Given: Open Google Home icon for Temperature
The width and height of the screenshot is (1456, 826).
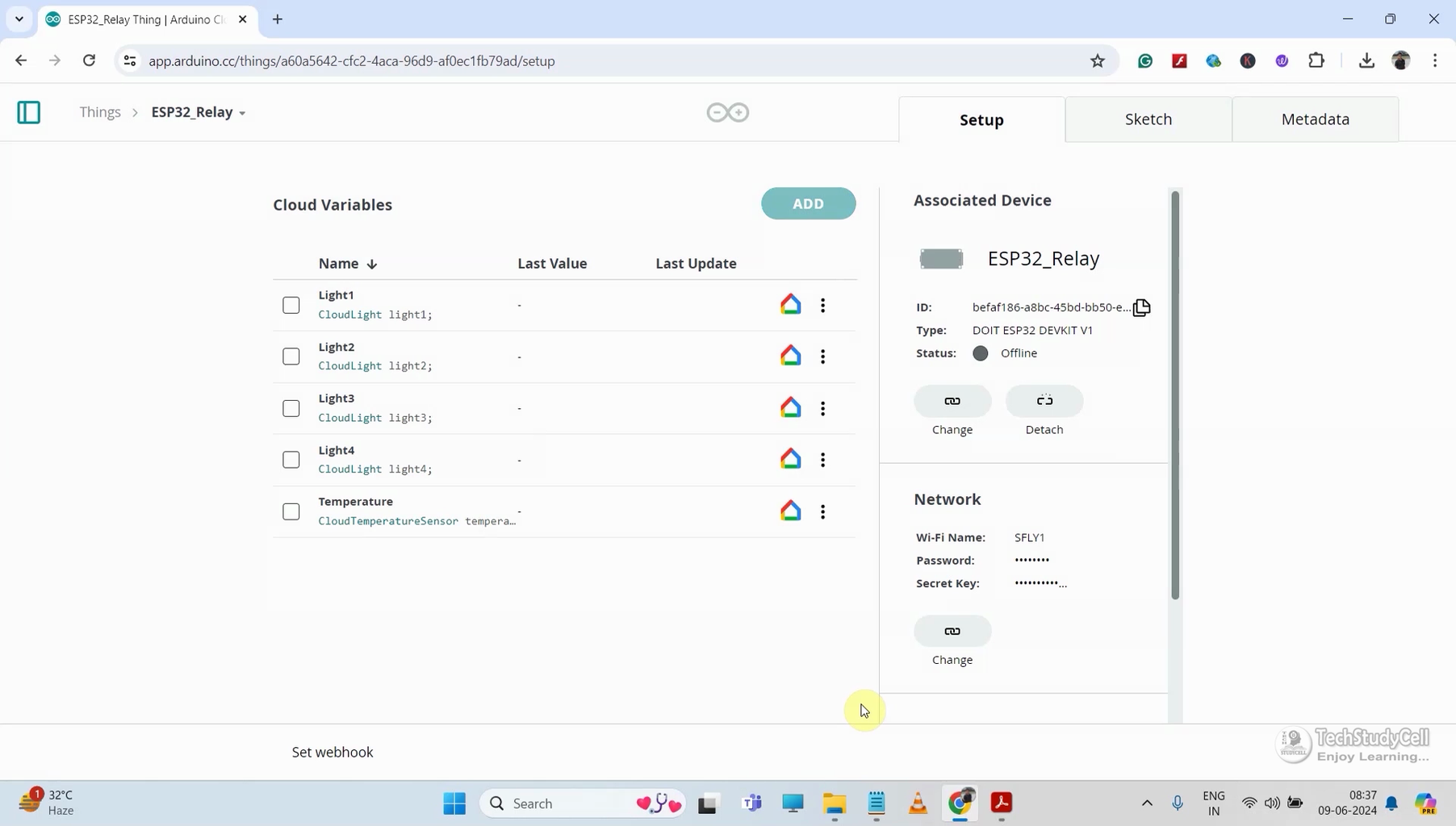Looking at the screenshot, I should [x=791, y=511].
